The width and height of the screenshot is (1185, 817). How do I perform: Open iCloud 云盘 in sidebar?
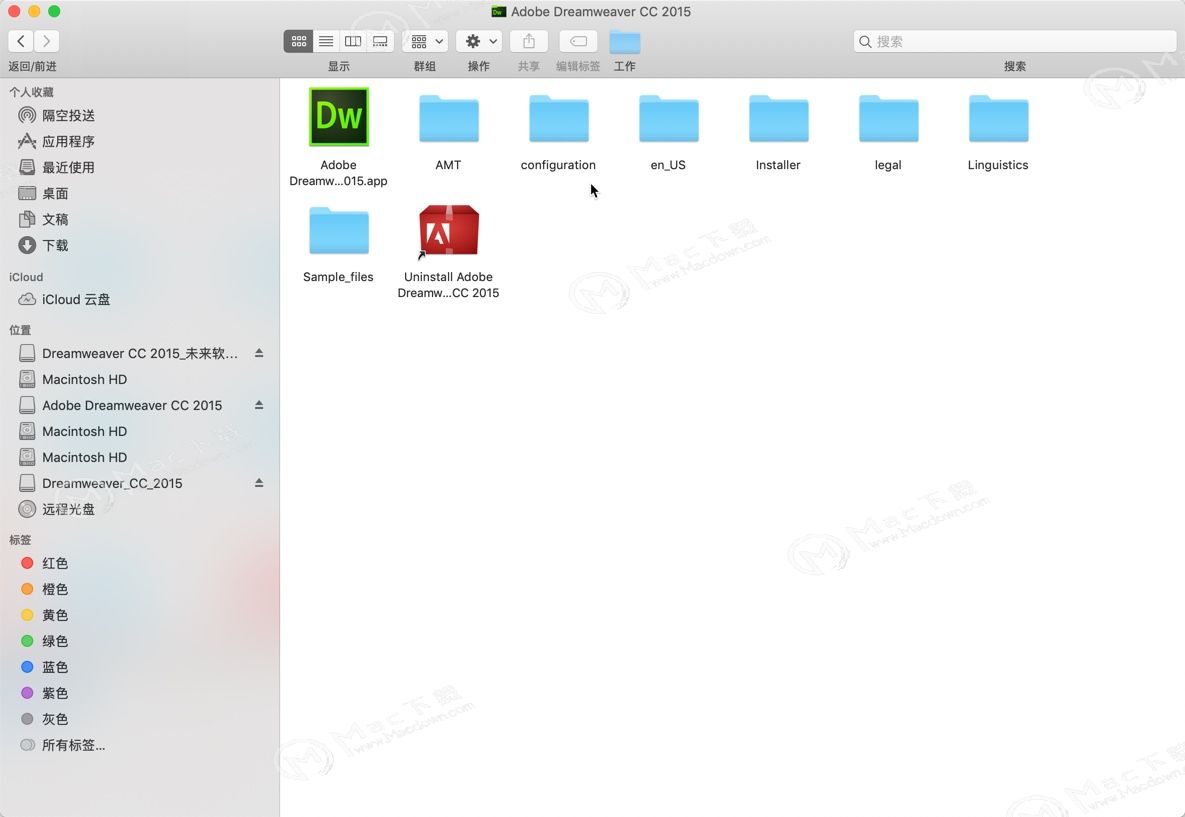point(65,299)
